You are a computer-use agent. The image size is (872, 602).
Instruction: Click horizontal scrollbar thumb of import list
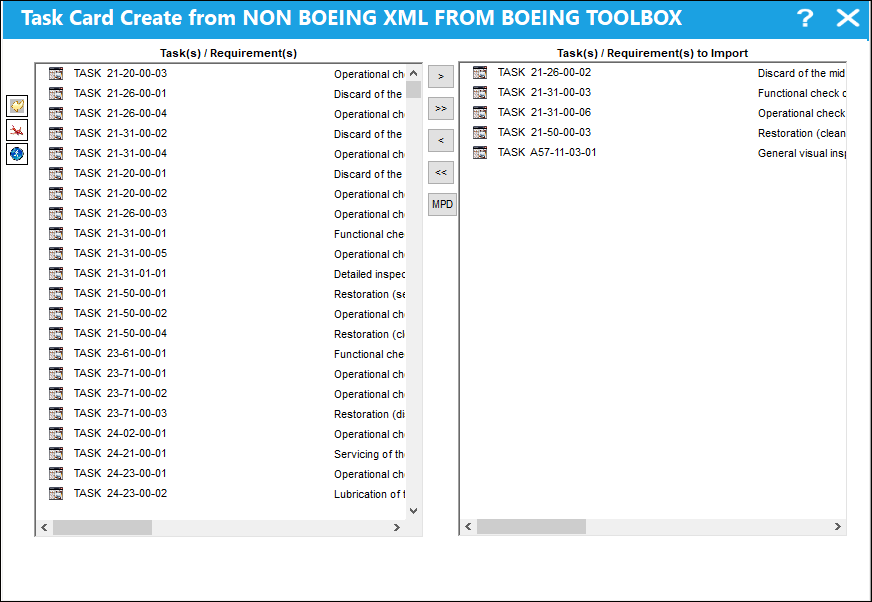tap(531, 526)
